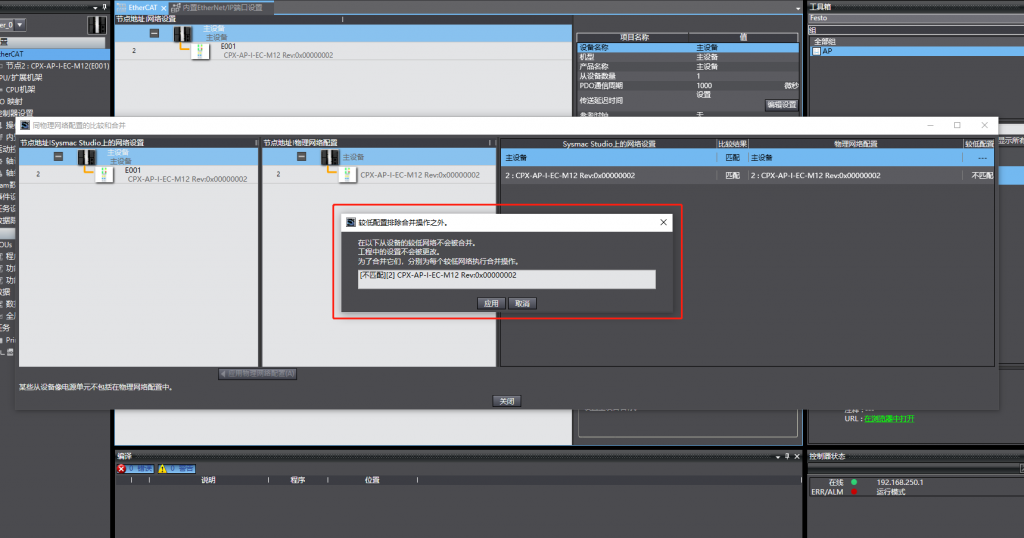Image resolution: width=1024 pixels, height=538 pixels.
Task: Click 不匹配 cell in lower configuration column
Action: 982,176
